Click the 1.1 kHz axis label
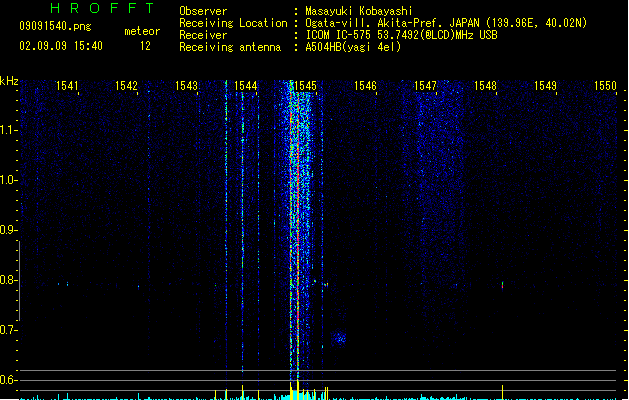Image resolution: width=629 pixels, height=400 pixels. click(8, 130)
